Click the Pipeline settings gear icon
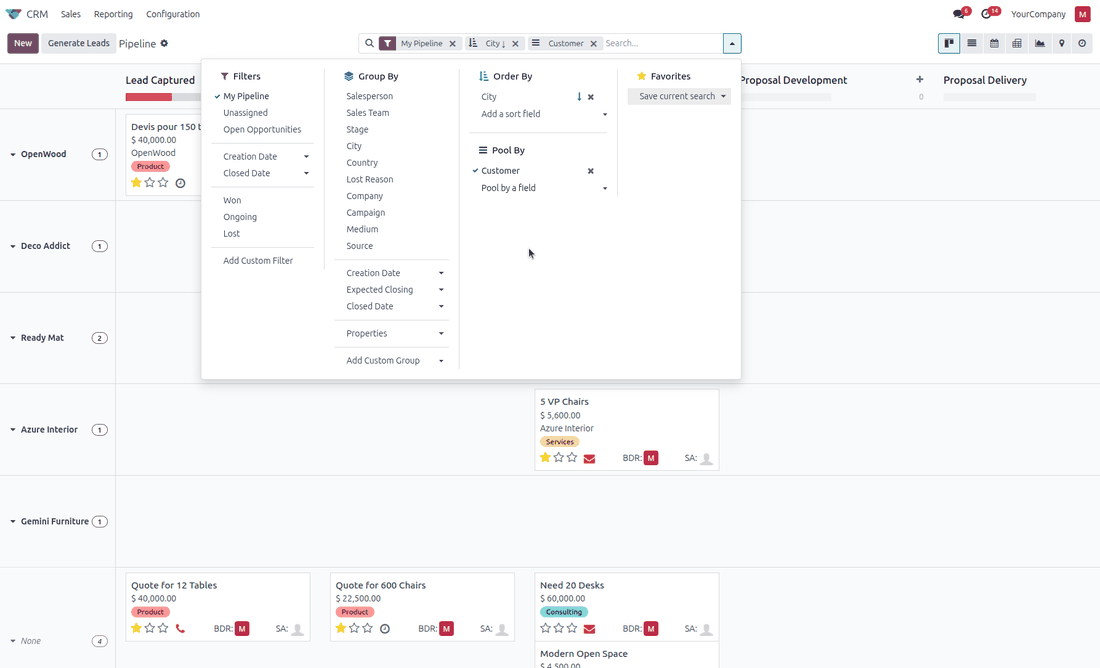 (164, 44)
